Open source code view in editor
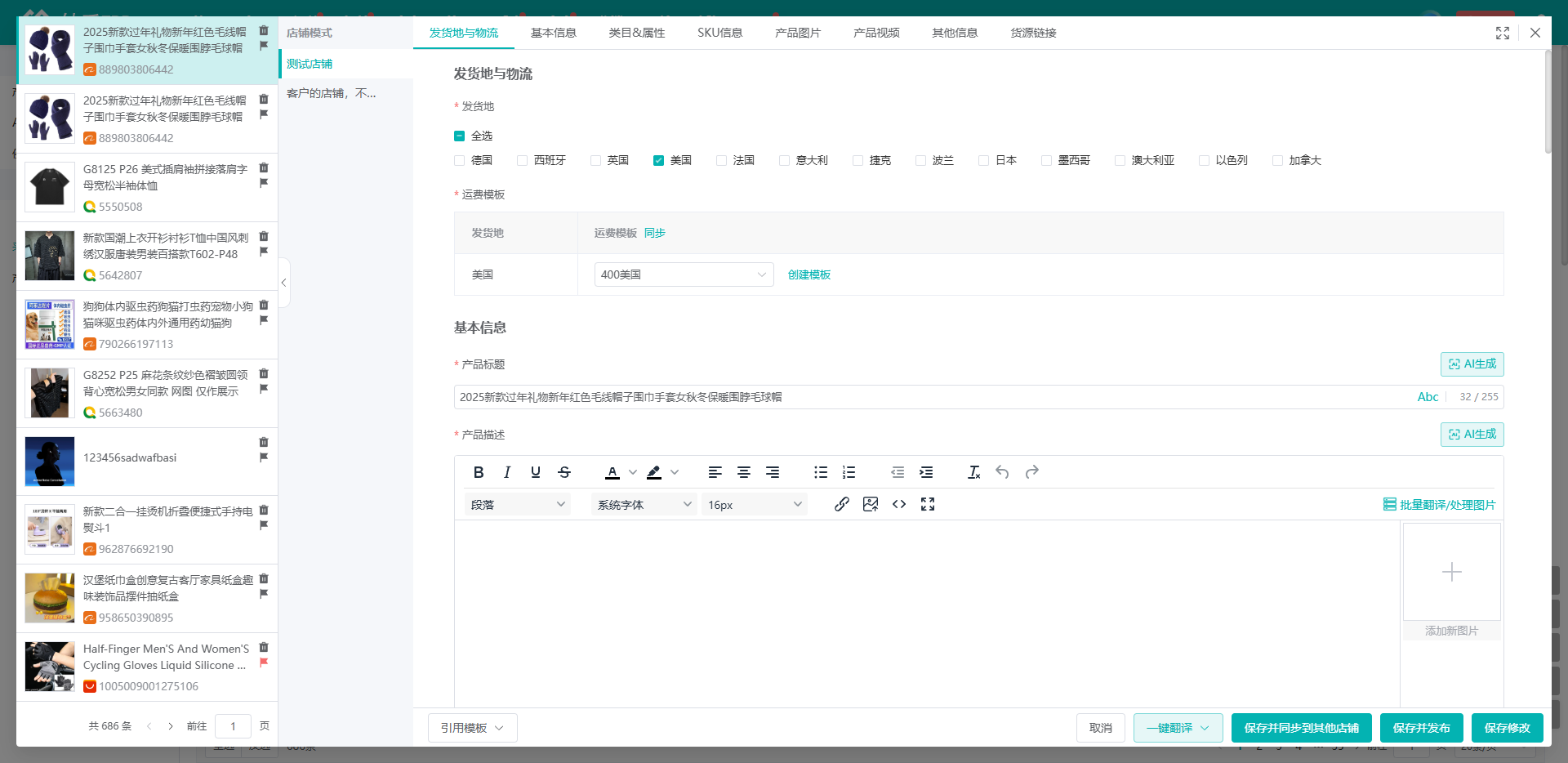The height and width of the screenshot is (763, 1568). pos(899,504)
